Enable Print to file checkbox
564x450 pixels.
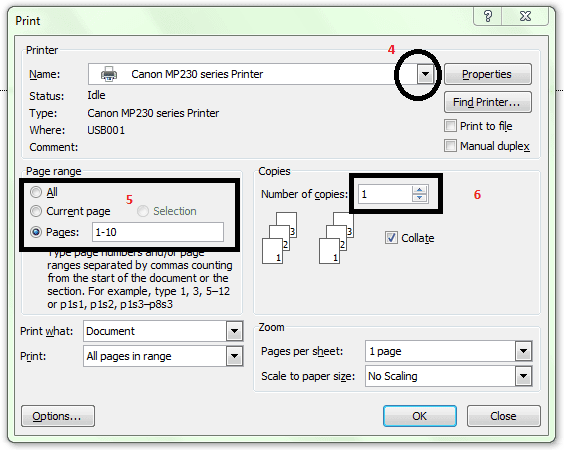point(450,126)
